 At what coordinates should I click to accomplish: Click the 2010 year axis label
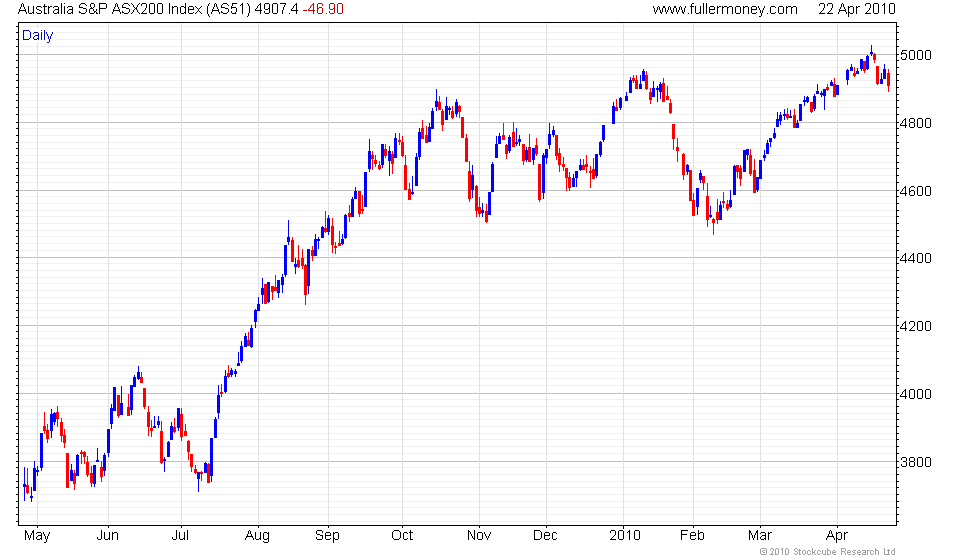[625, 536]
